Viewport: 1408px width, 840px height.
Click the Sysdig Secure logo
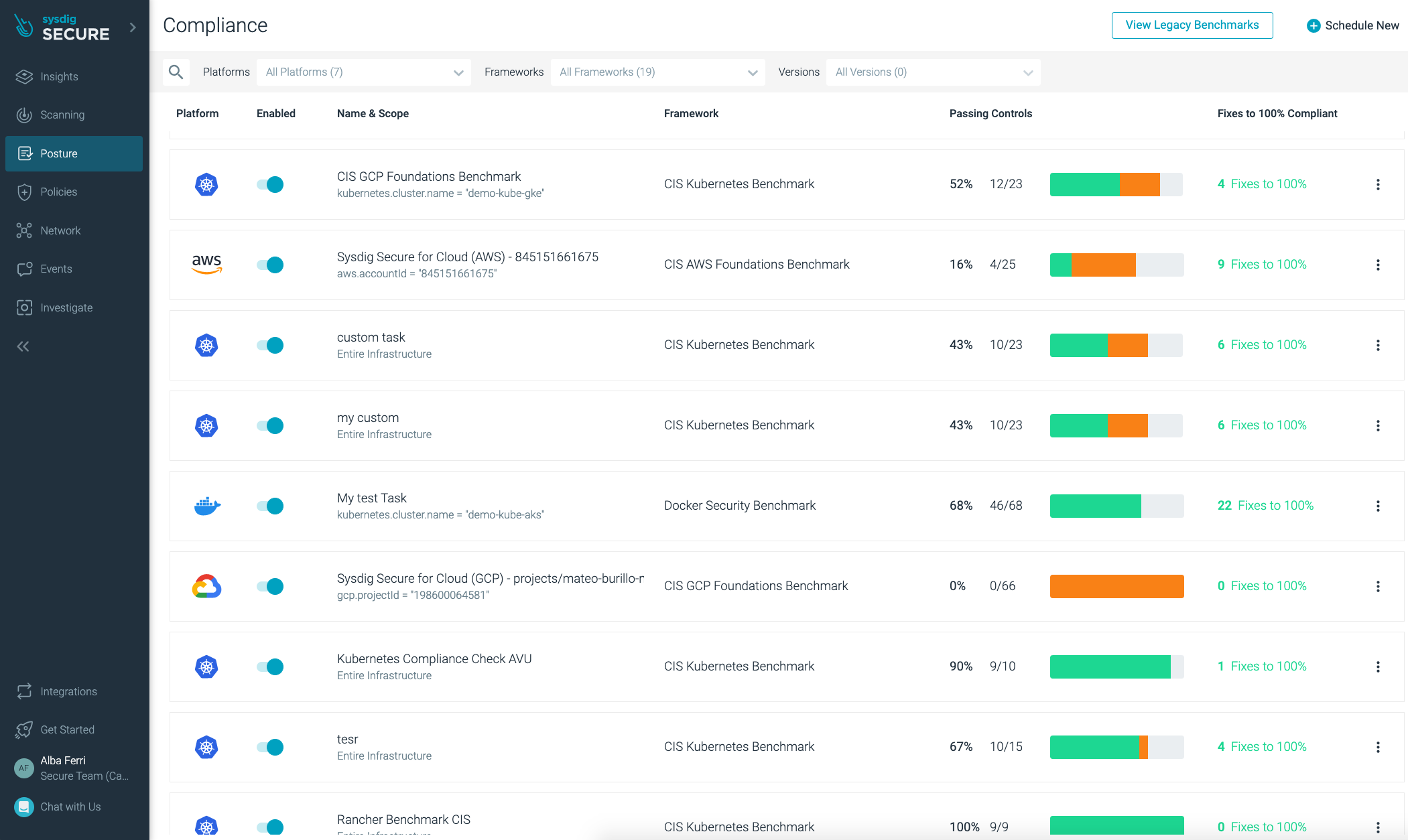(62, 27)
